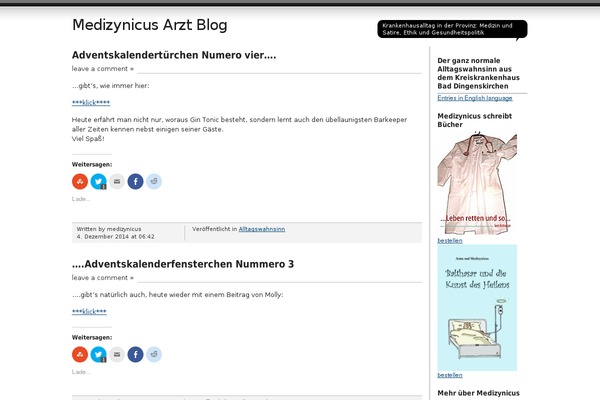This screenshot has height=400, width=600.
Task: Leave a comment on Numero vier post
Action: click(x=103, y=69)
